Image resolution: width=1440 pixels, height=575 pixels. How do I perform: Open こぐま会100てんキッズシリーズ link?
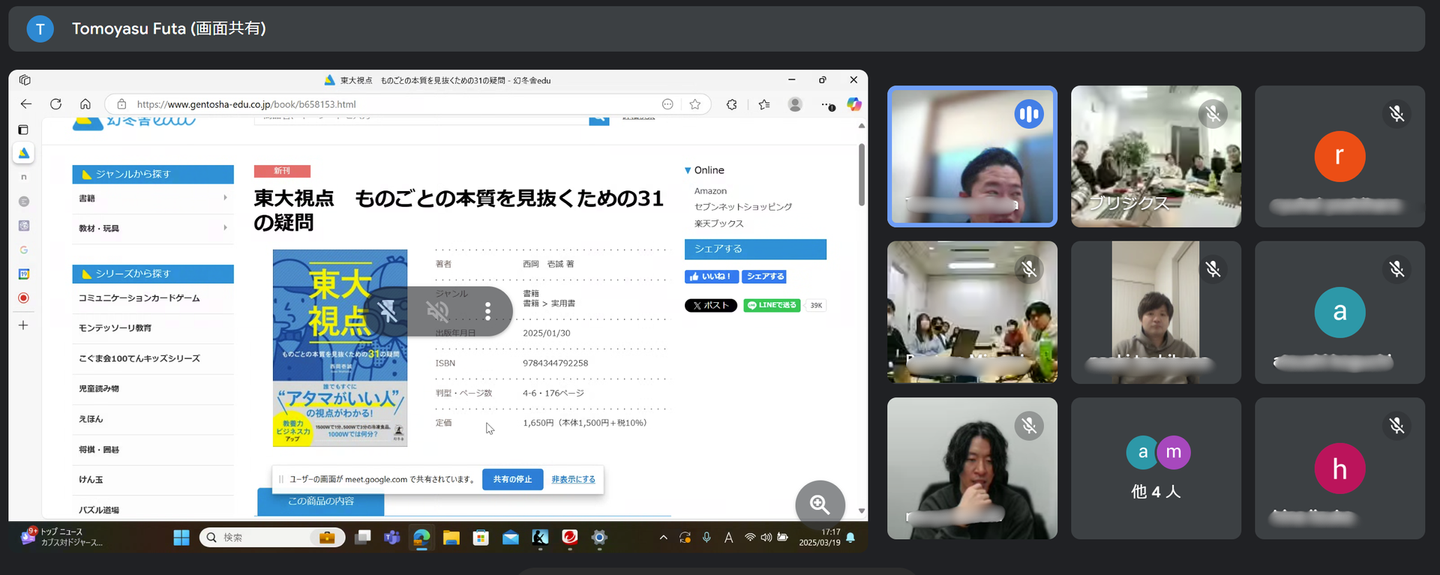tap(139, 358)
